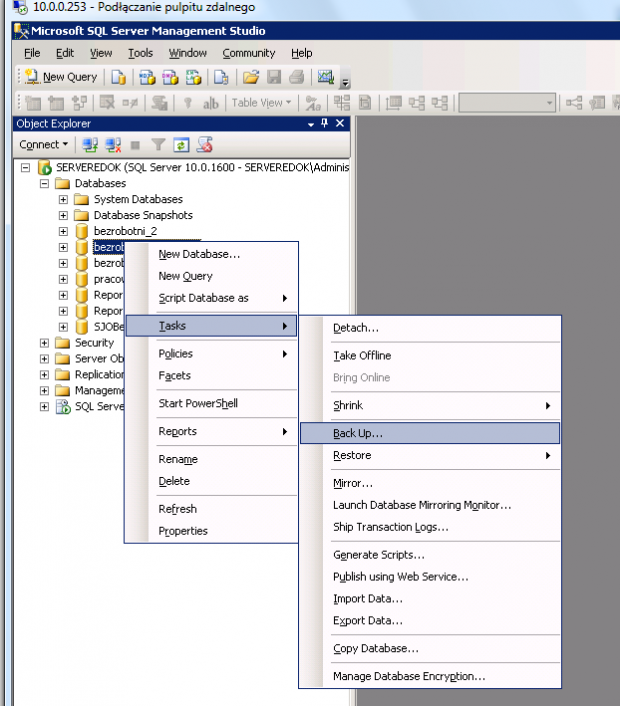
Task: Select the bezrobotni_2 database
Action: [125, 231]
